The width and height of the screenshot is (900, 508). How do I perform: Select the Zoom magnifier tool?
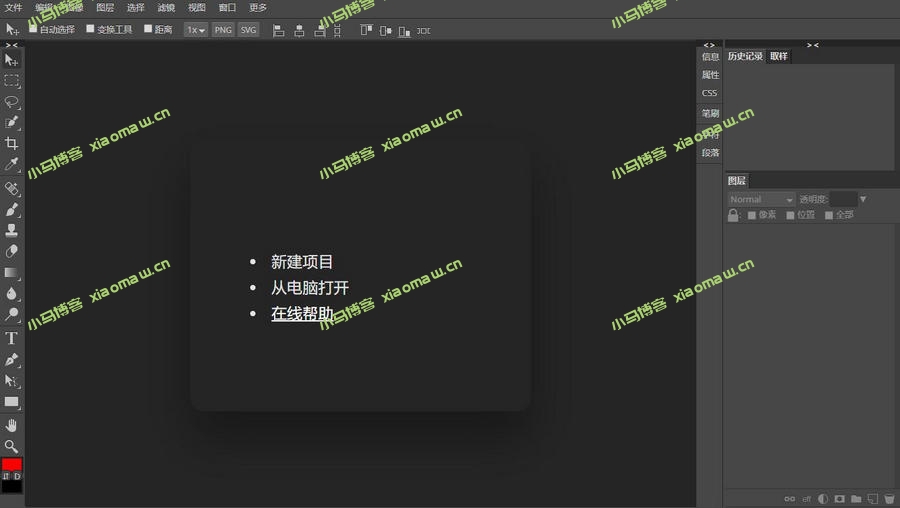11,446
